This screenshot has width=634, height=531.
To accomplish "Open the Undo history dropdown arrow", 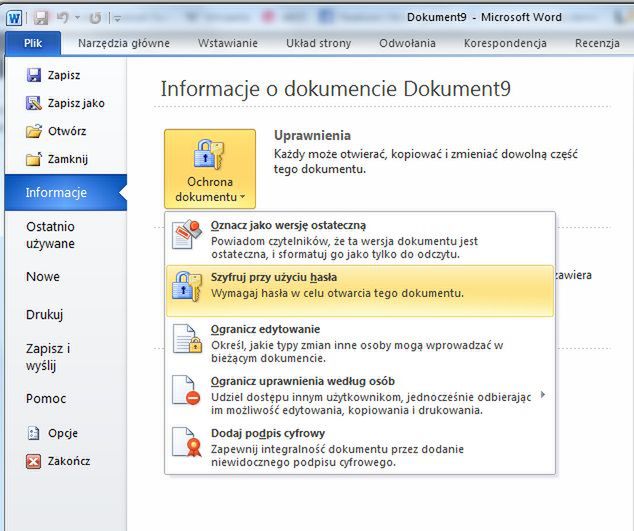I will point(78,18).
